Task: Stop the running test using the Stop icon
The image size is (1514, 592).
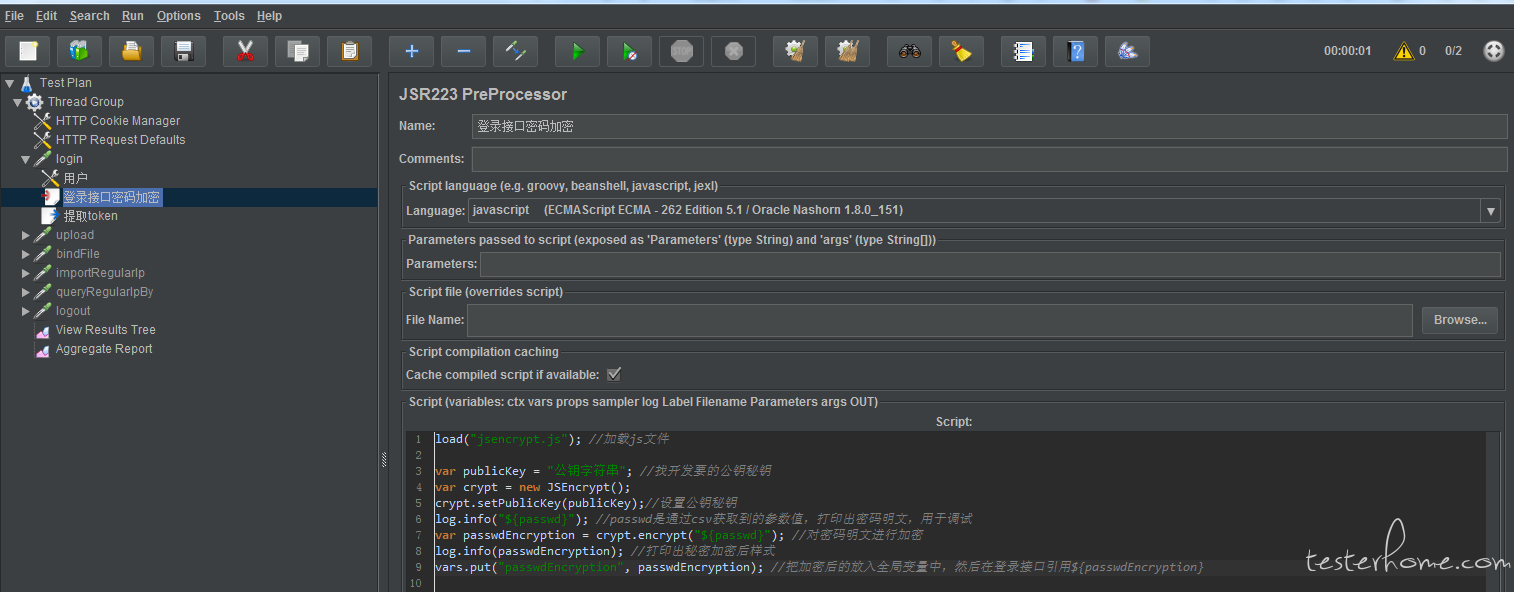Action: [681, 51]
